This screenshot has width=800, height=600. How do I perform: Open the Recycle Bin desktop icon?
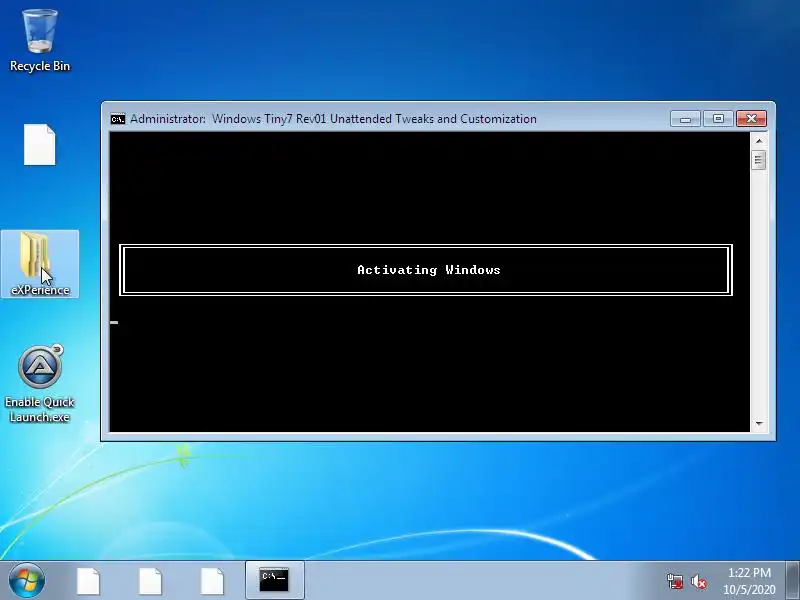[x=40, y=41]
